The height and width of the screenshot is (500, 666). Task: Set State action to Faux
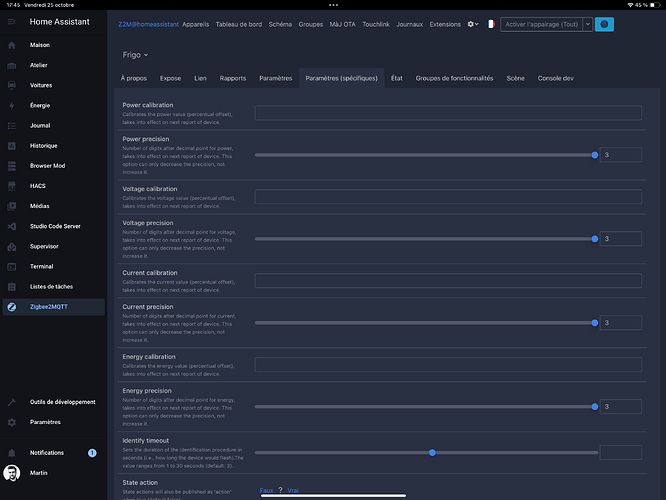pos(266,490)
